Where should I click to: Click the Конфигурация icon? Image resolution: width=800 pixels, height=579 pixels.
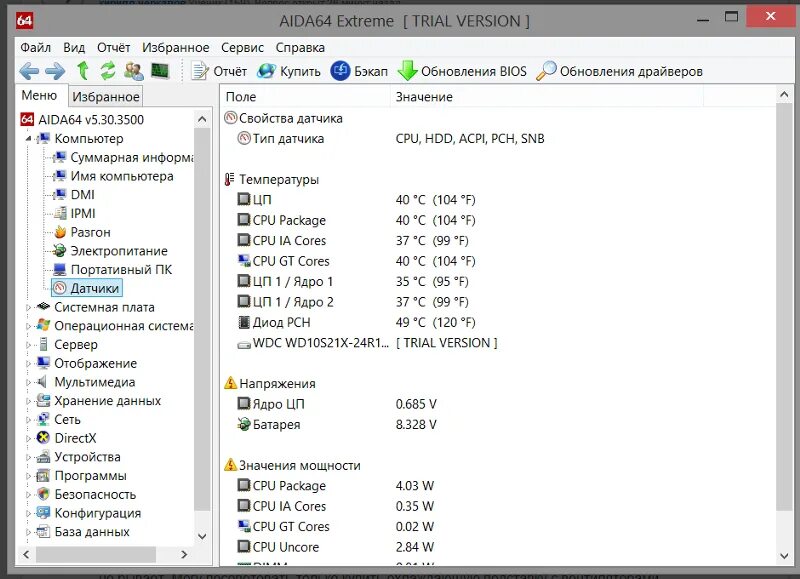tap(43, 513)
